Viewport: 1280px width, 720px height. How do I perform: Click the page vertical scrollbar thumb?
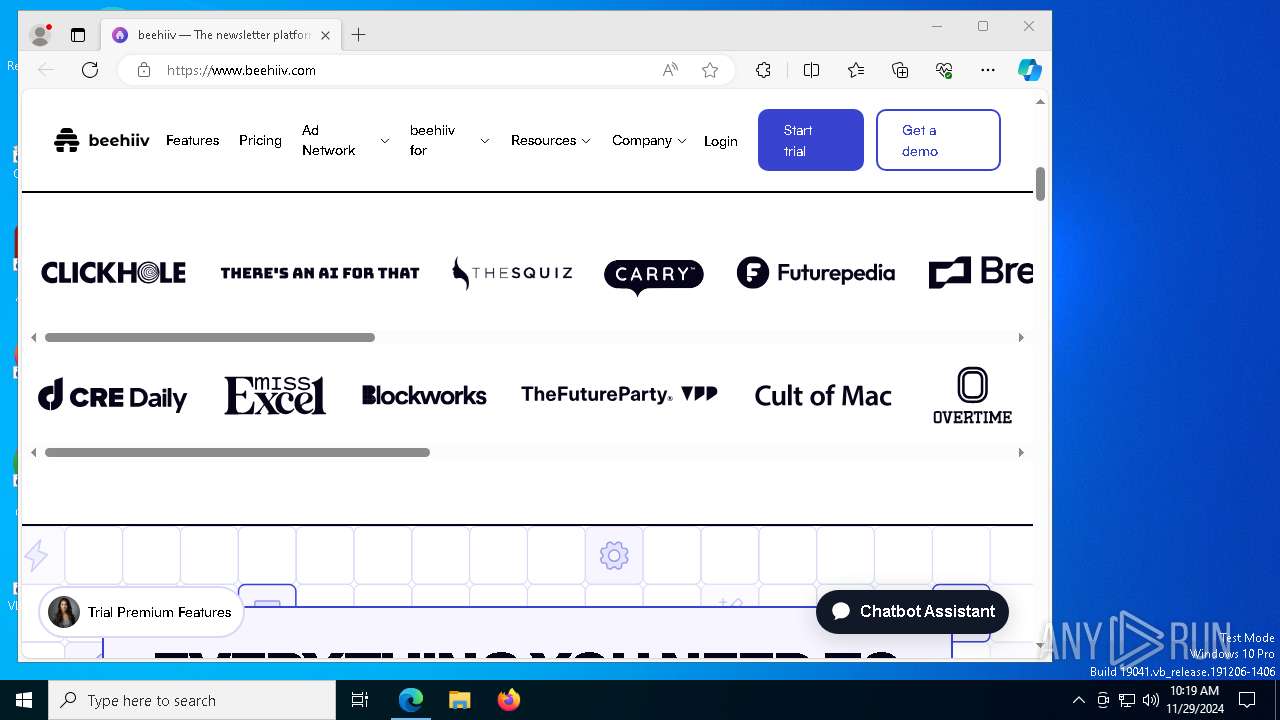[x=1040, y=184]
